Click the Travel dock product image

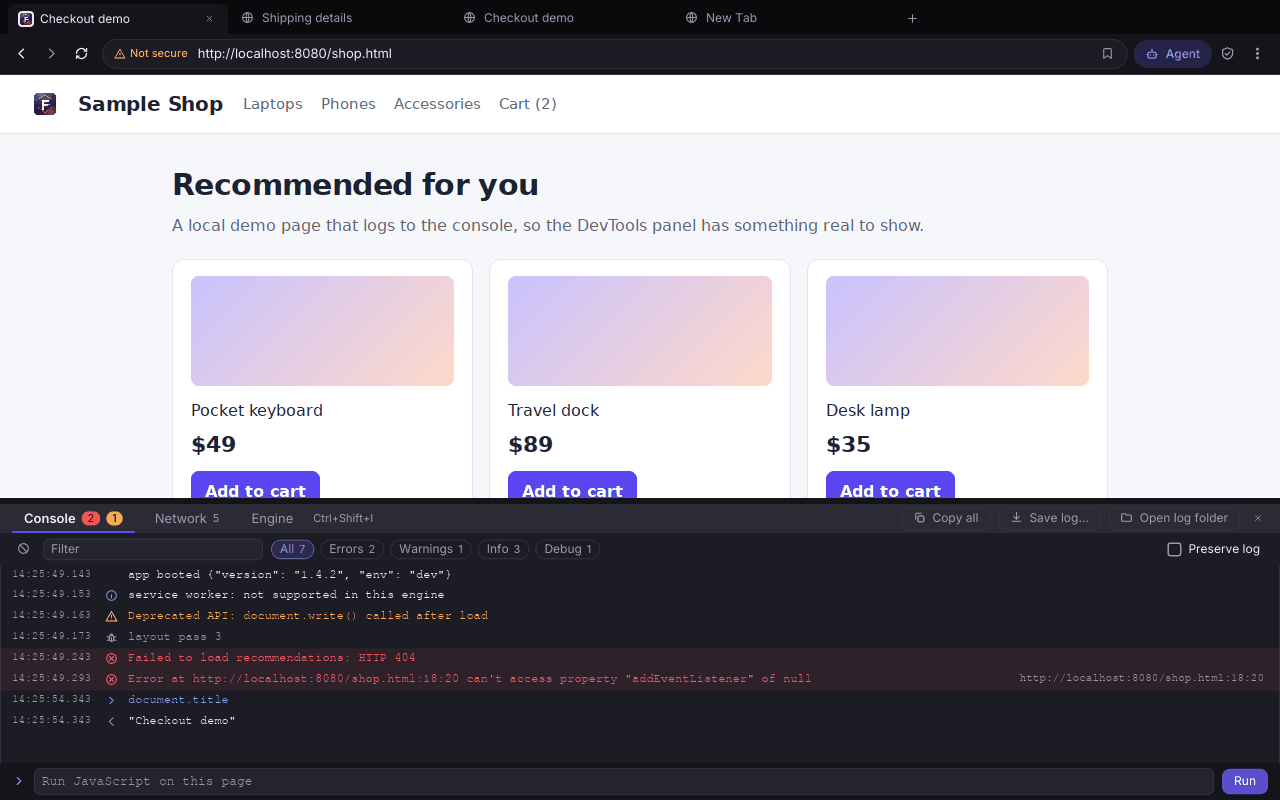(x=640, y=331)
